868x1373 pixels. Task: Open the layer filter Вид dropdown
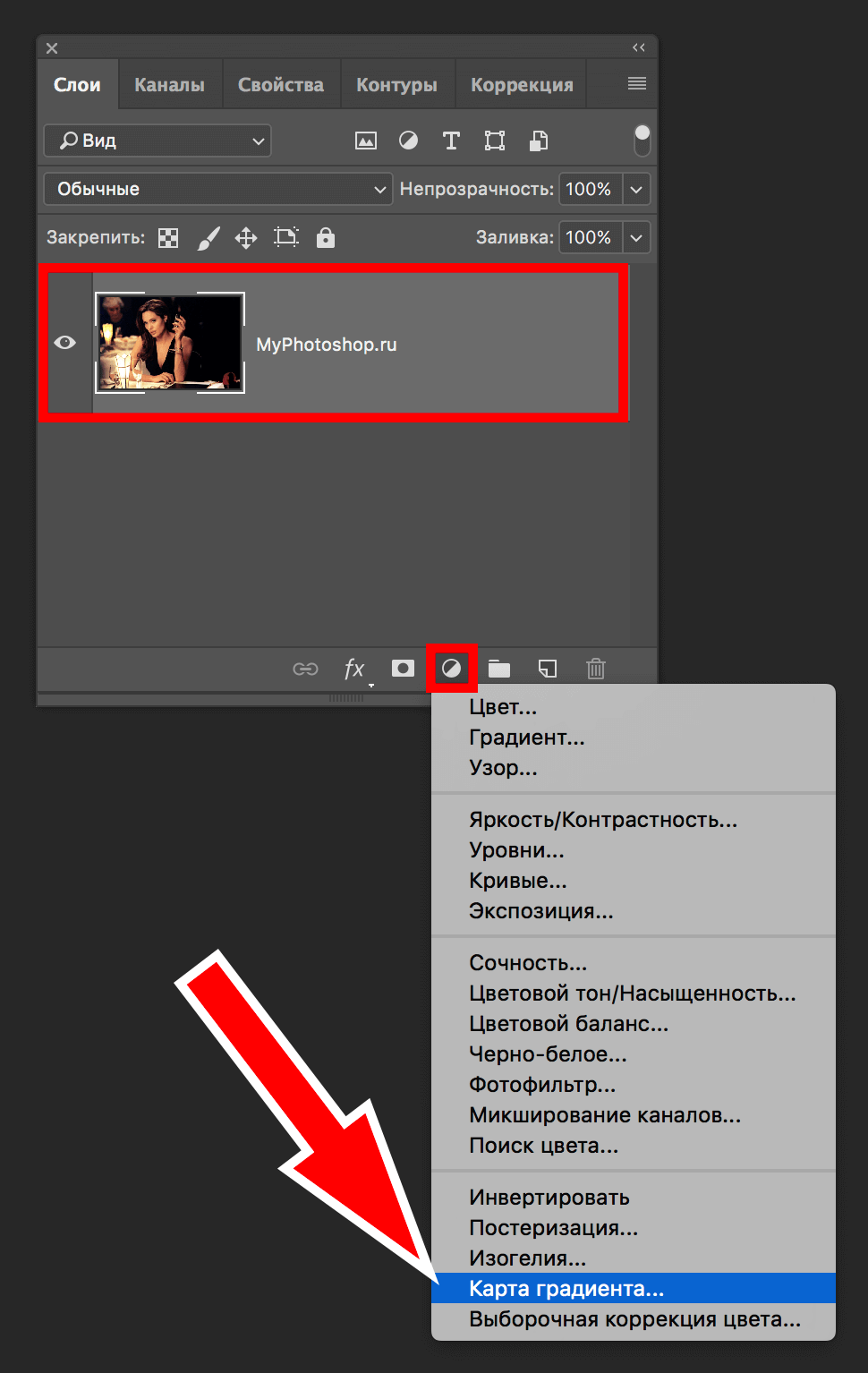[x=157, y=141]
